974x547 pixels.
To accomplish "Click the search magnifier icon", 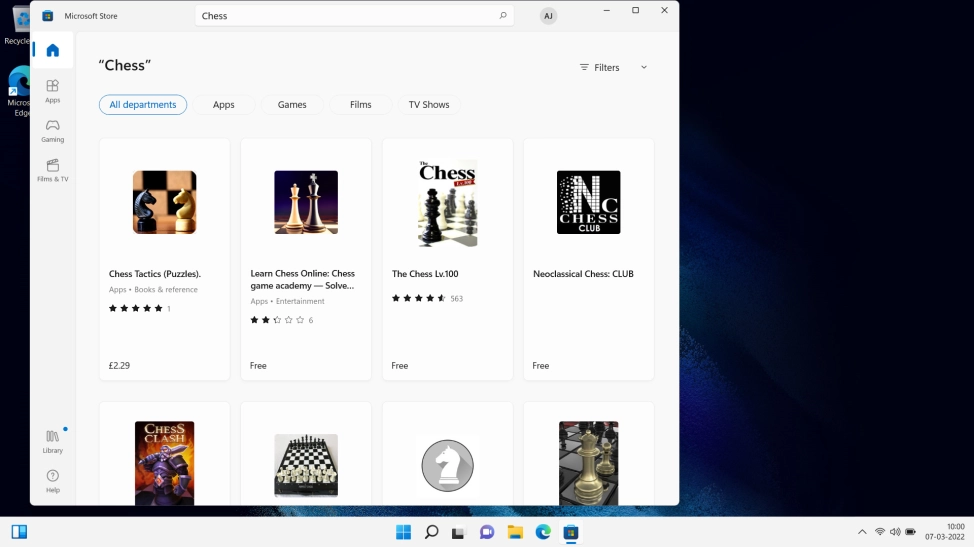I will [x=503, y=16].
